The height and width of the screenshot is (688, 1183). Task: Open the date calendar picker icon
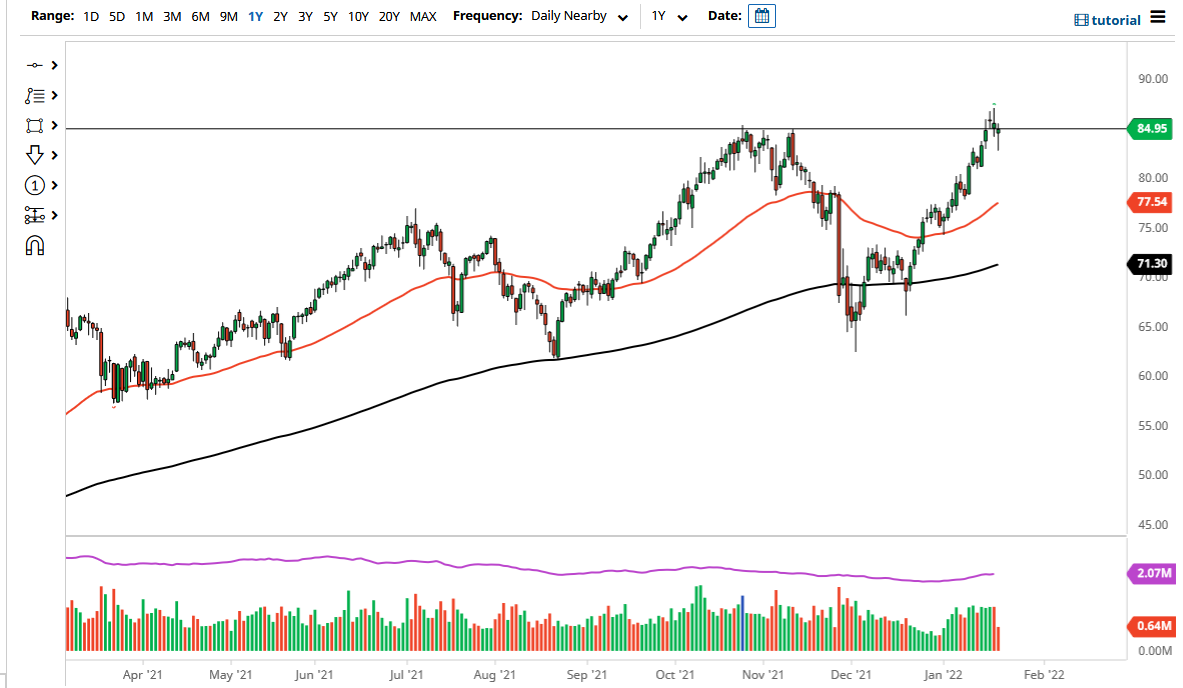coord(761,15)
